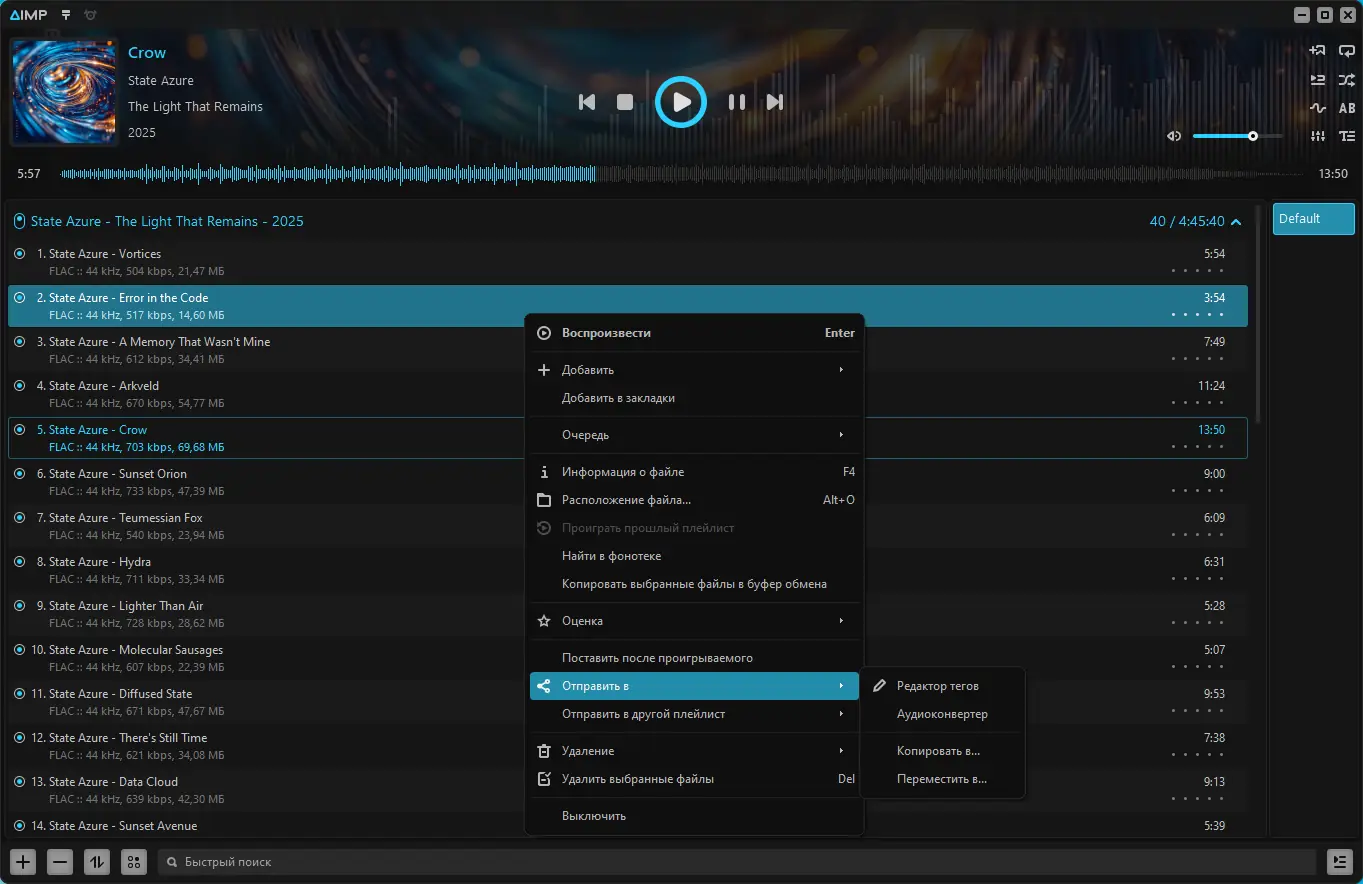Click the Быстрый поиск search field
The image size is (1363, 884).
(737, 862)
